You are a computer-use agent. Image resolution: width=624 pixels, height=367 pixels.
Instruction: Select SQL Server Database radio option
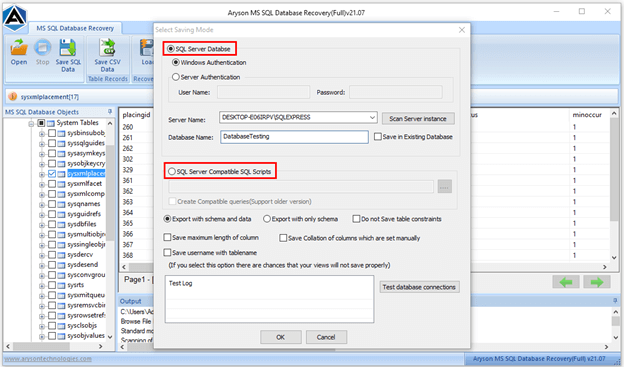click(171, 49)
